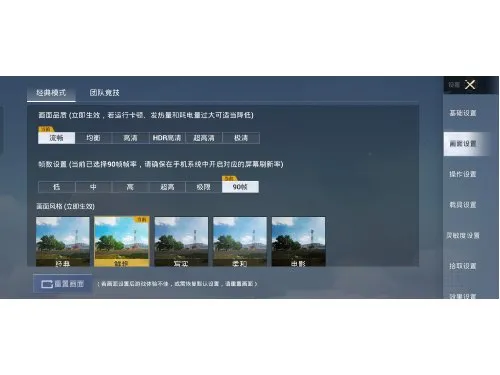This screenshot has width=500, height=375.
Task: Open 基础设置 in the sidebar
Action: 463,113
